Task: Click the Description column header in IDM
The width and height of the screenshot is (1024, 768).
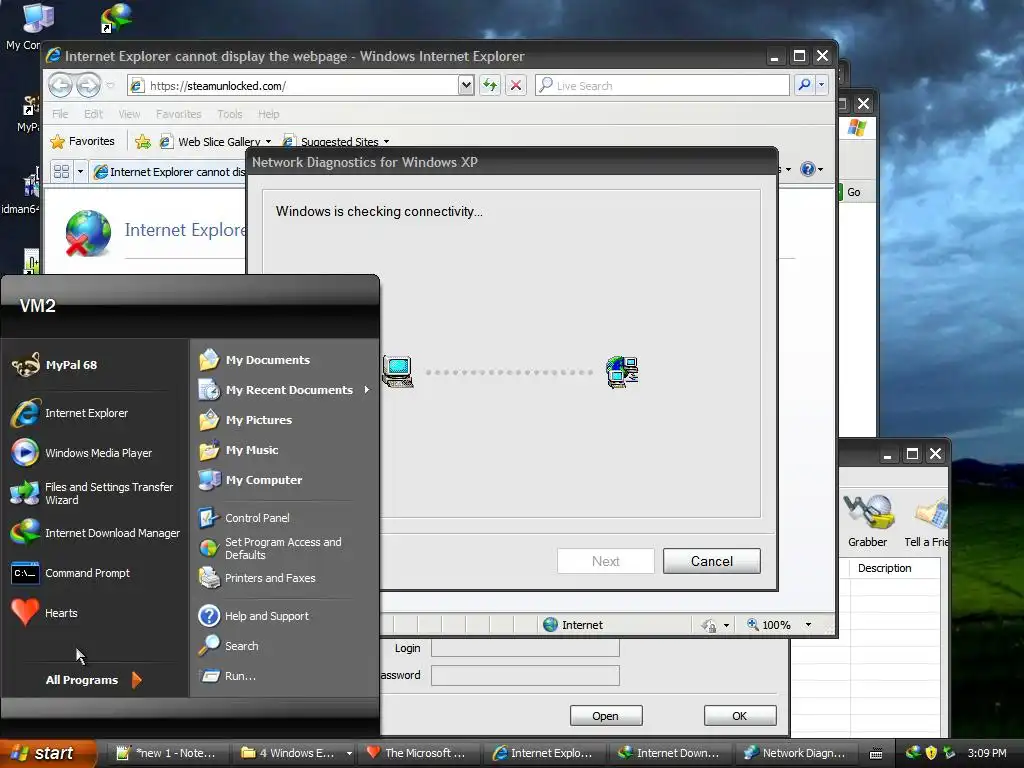Action: pyautogui.click(x=885, y=568)
